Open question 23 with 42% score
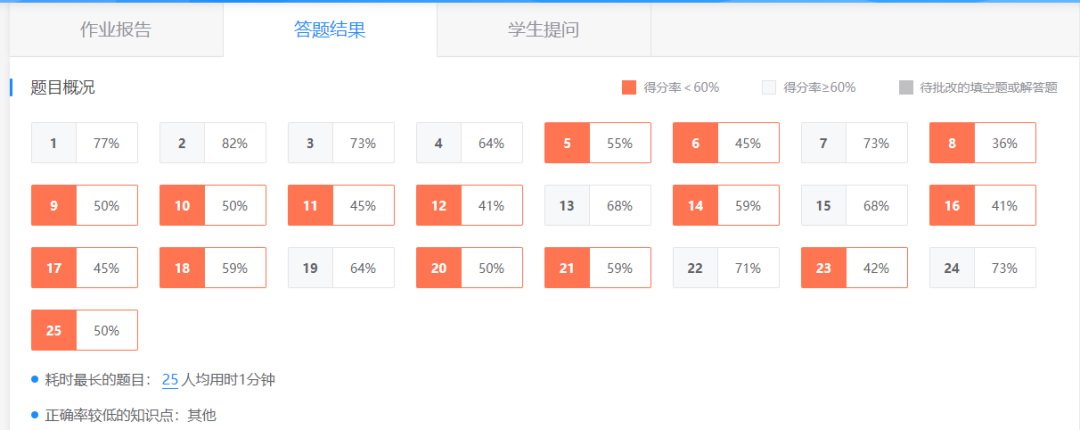1080x430 pixels. click(854, 268)
